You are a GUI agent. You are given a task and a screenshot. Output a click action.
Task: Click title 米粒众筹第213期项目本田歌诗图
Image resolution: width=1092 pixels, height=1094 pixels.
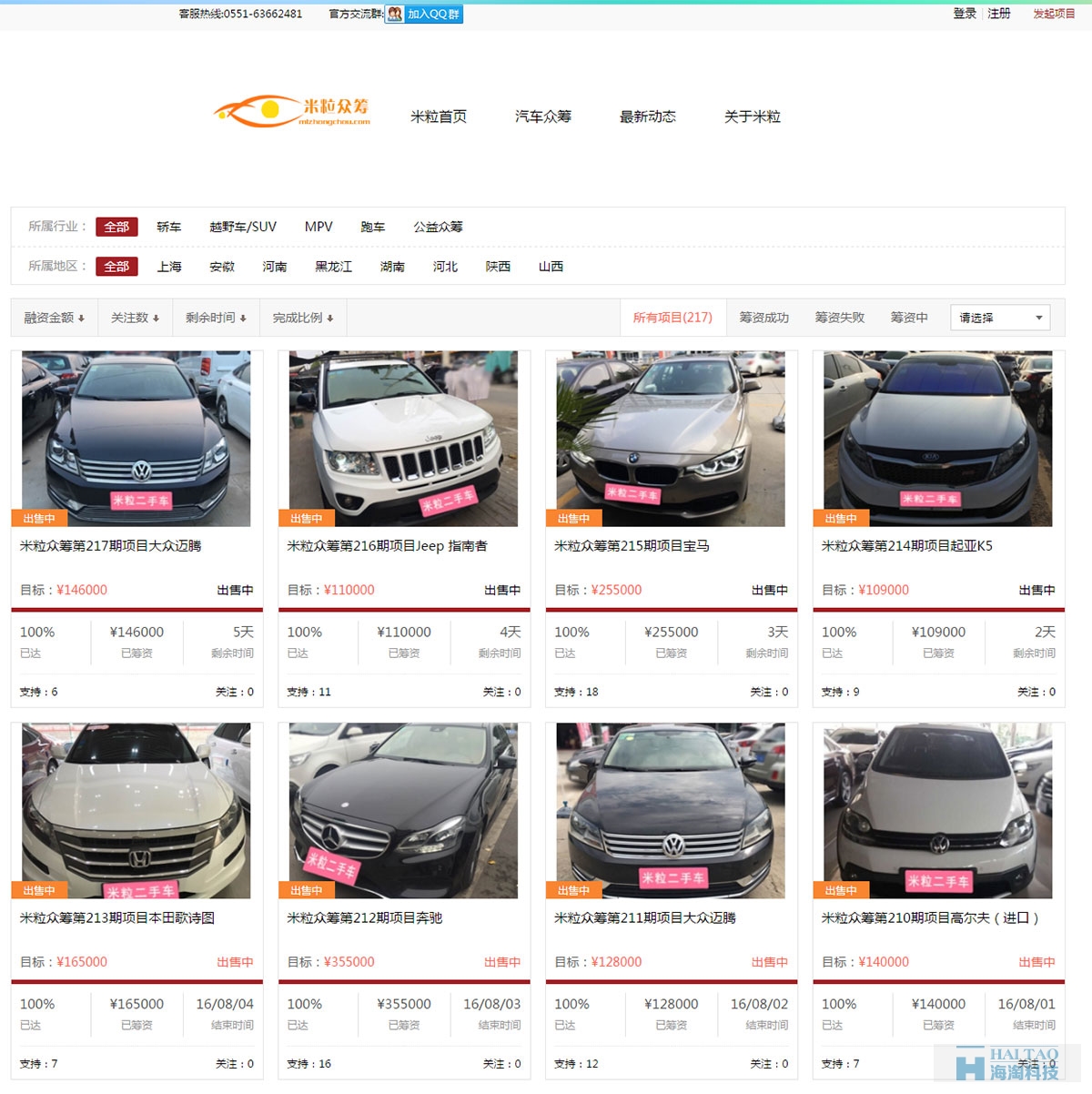tap(117, 918)
